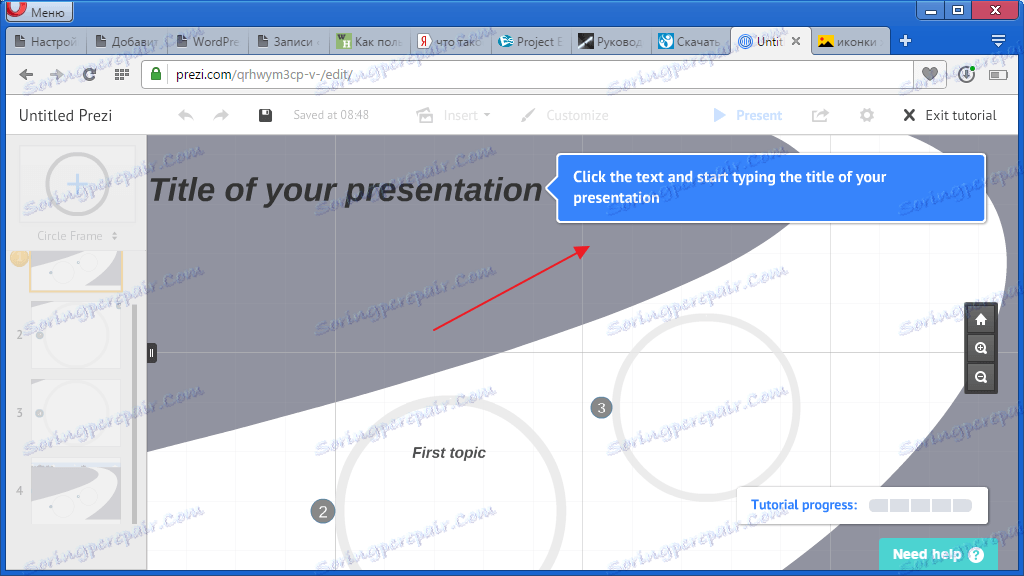
Task: Open the Opera Меню button
Action: tap(37, 10)
